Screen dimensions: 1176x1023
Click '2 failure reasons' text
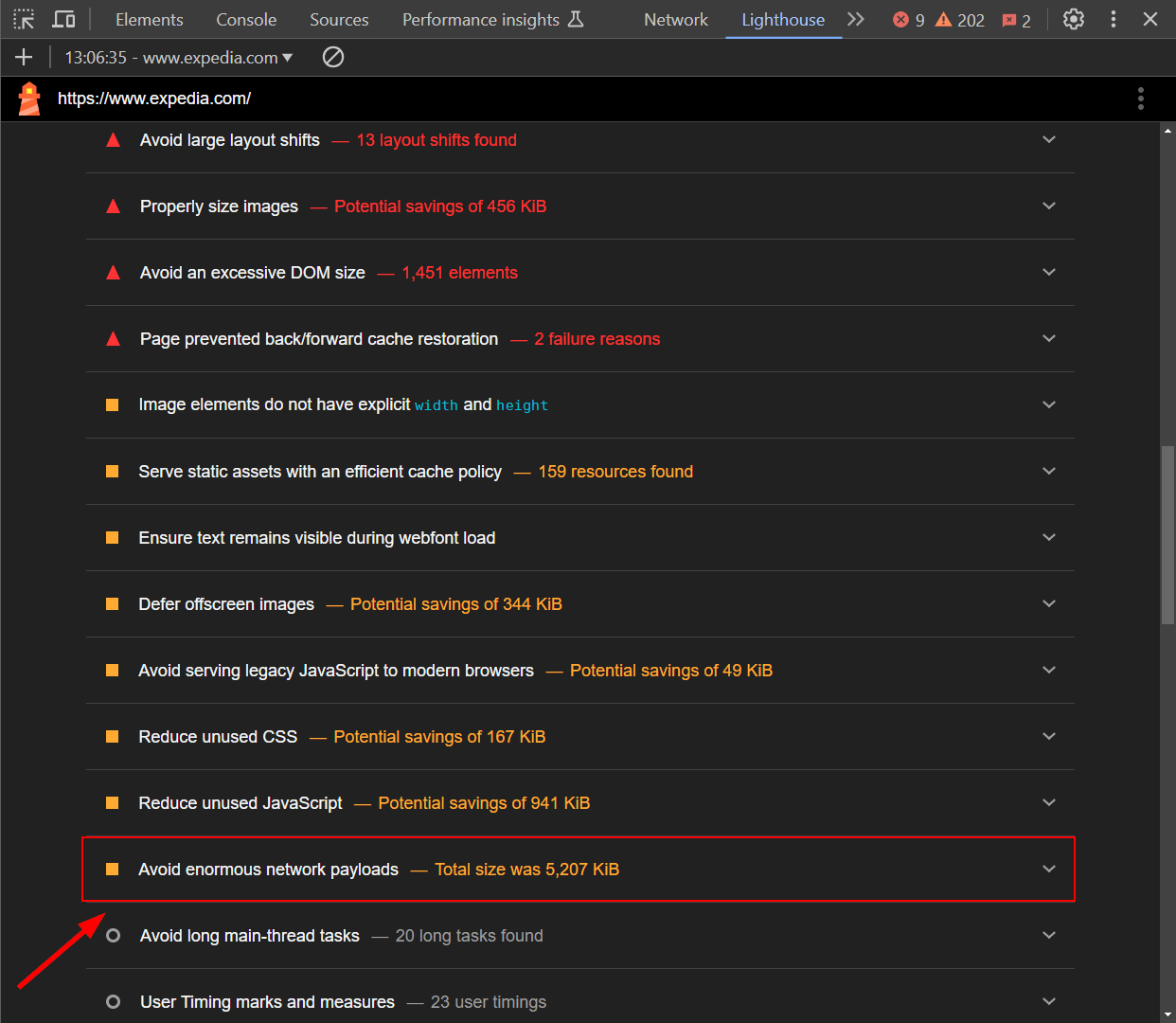coord(597,339)
